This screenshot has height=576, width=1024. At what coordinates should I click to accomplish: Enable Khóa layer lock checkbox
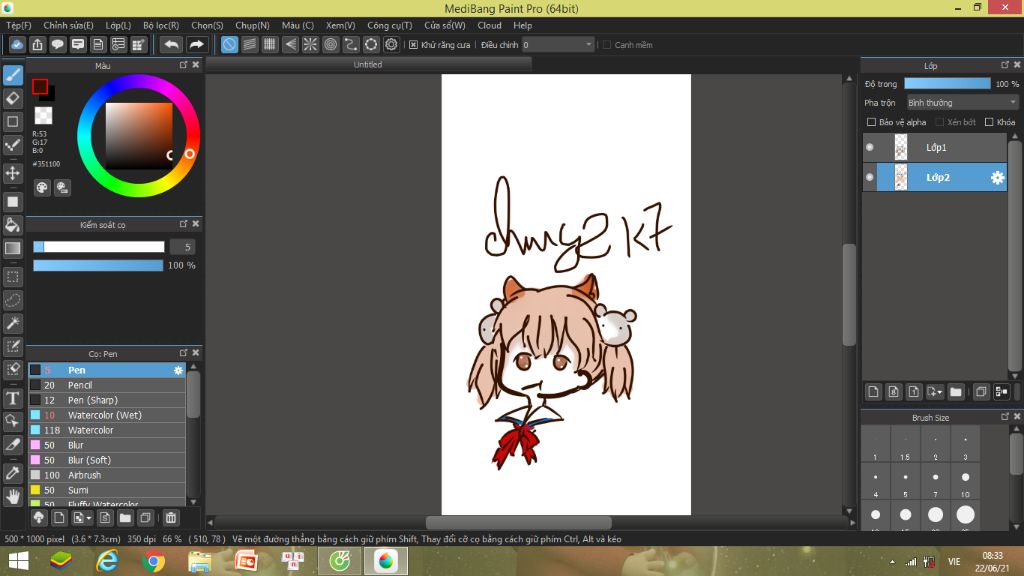click(989, 122)
